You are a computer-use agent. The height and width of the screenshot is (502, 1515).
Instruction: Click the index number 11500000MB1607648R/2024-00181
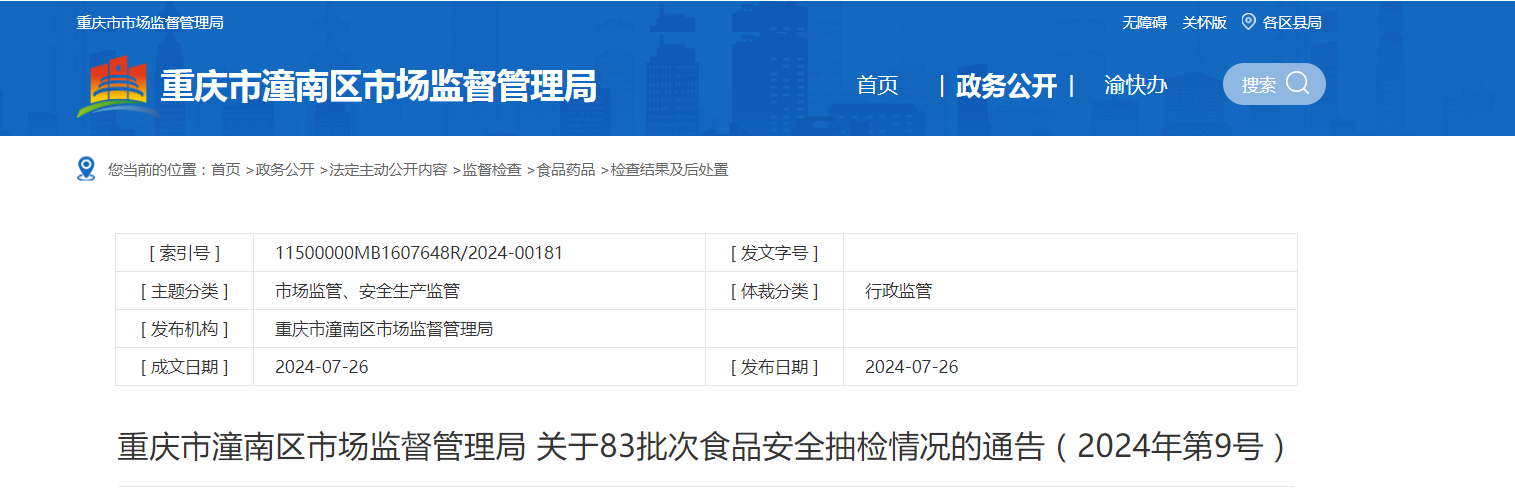419,253
